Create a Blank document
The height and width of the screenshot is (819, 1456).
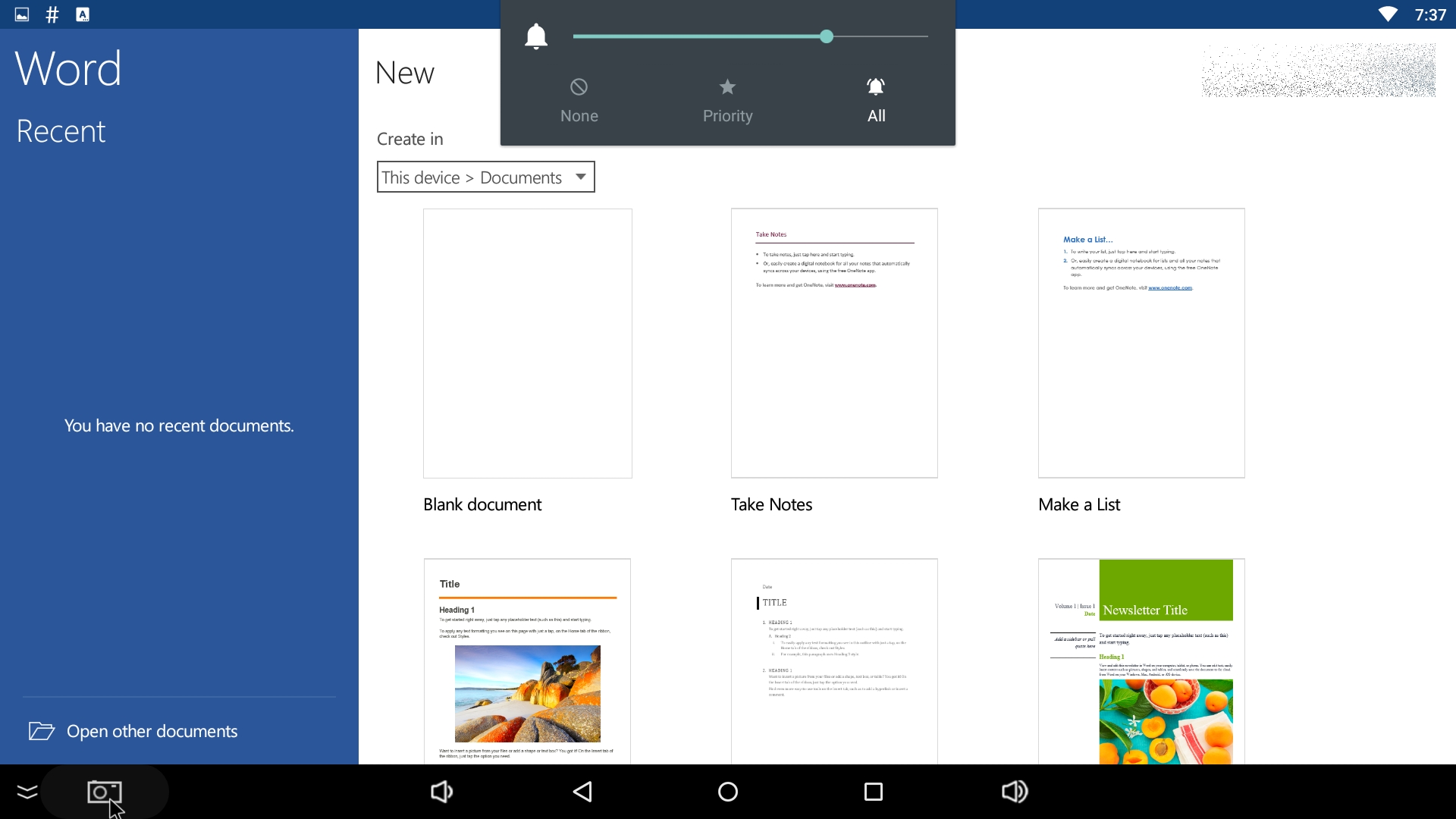click(x=527, y=343)
